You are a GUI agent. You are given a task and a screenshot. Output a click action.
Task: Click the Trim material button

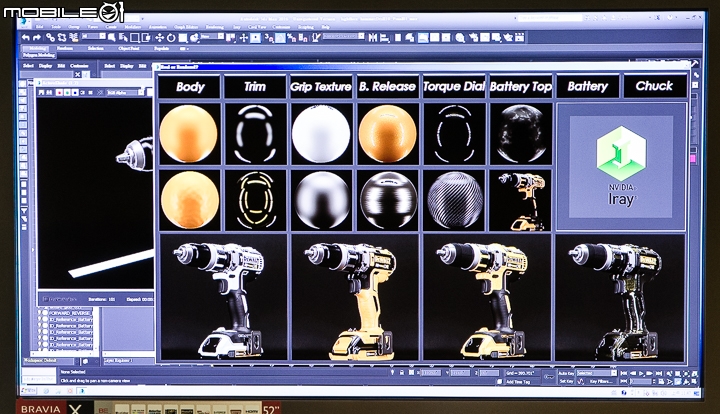coord(255,86)
